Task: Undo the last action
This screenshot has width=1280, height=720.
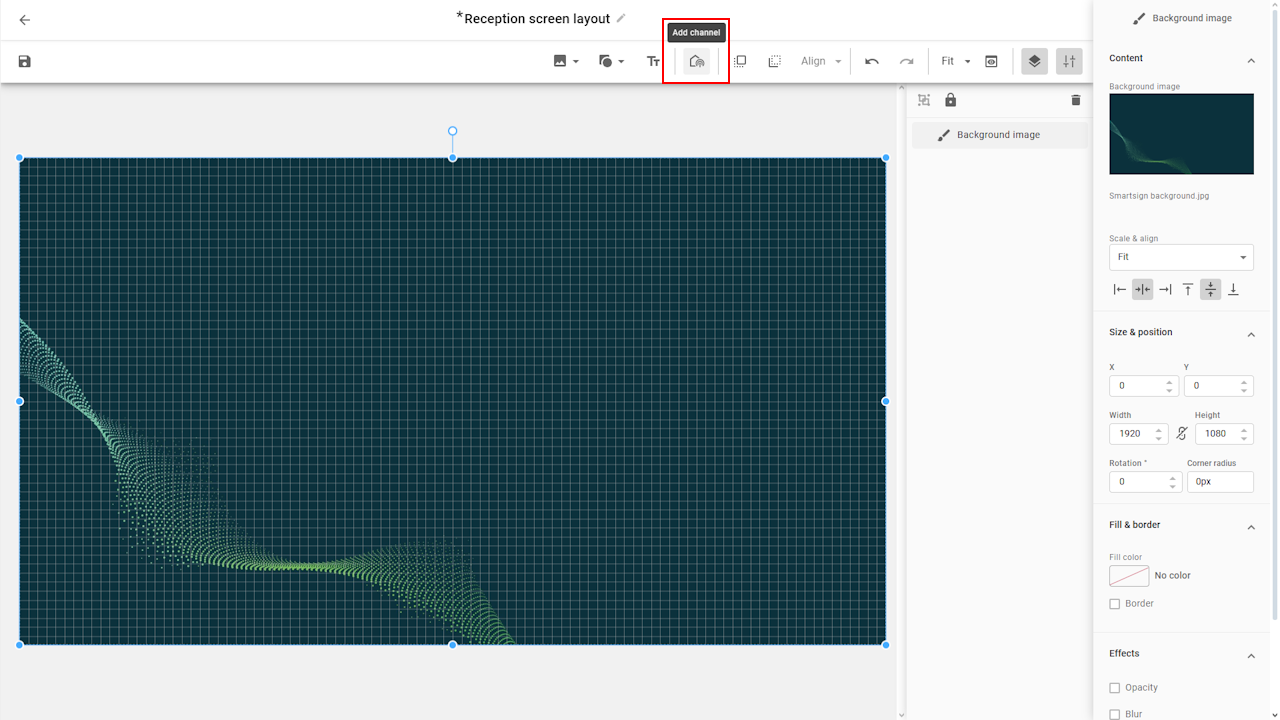Action: (872, 61)
